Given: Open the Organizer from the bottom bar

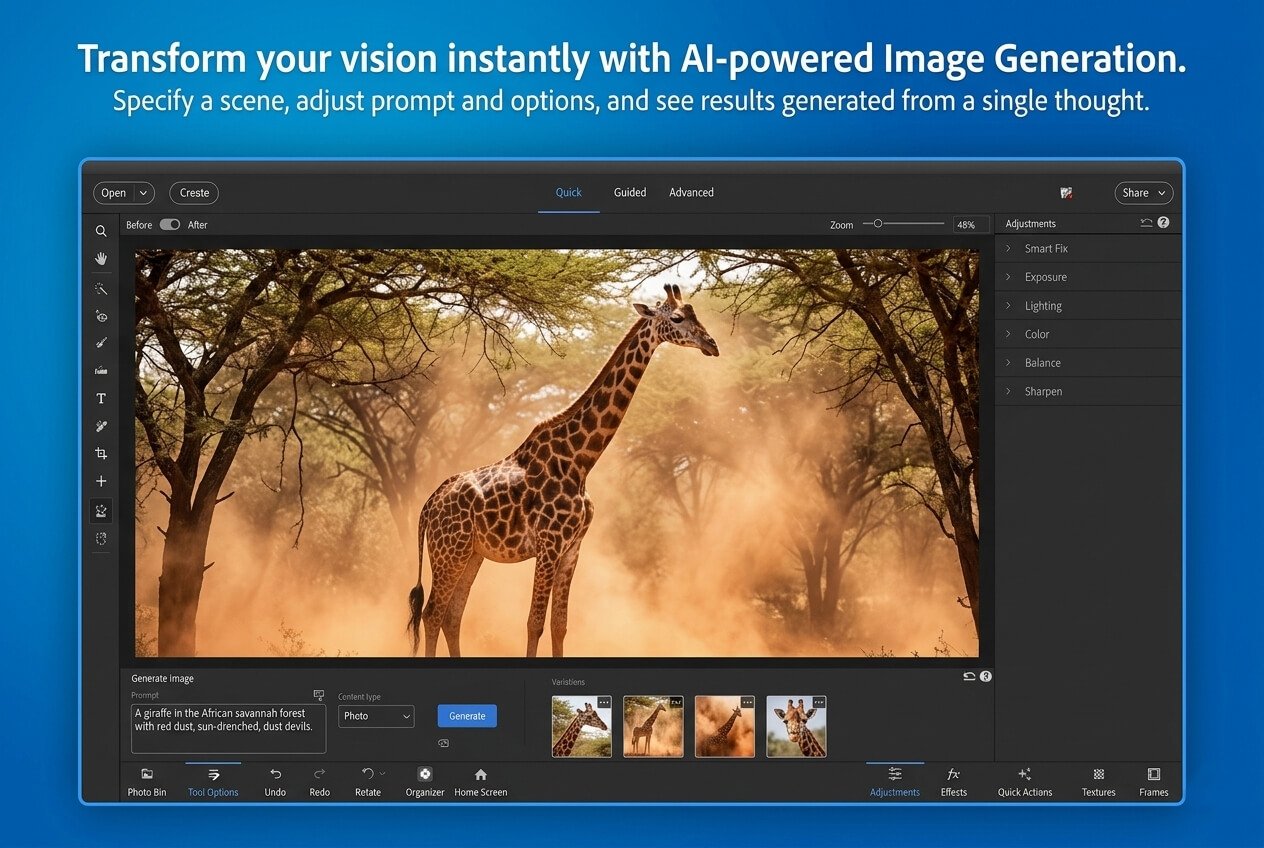Looking at the screenshot, I should coord(424,780).
